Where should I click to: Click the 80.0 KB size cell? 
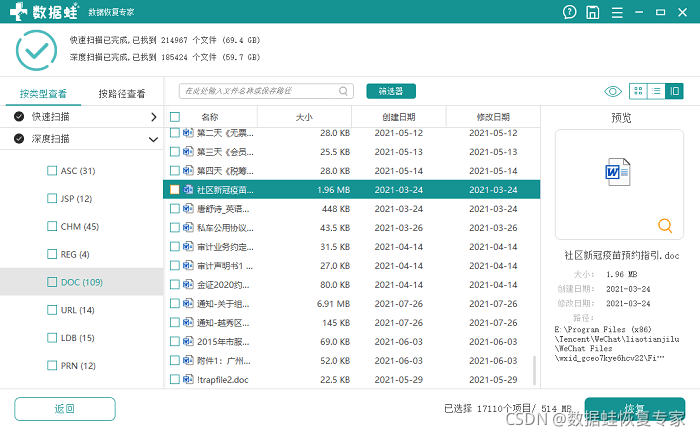(335, 284)
